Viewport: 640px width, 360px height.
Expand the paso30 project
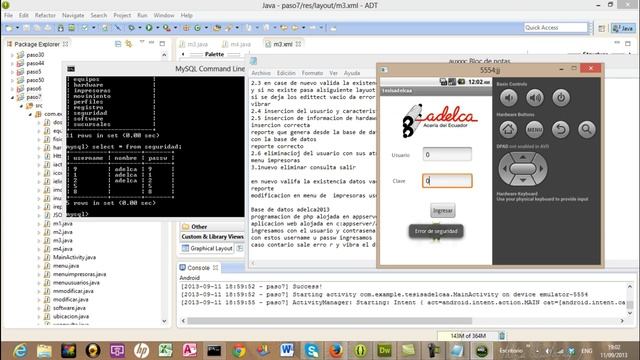(12, 55)
